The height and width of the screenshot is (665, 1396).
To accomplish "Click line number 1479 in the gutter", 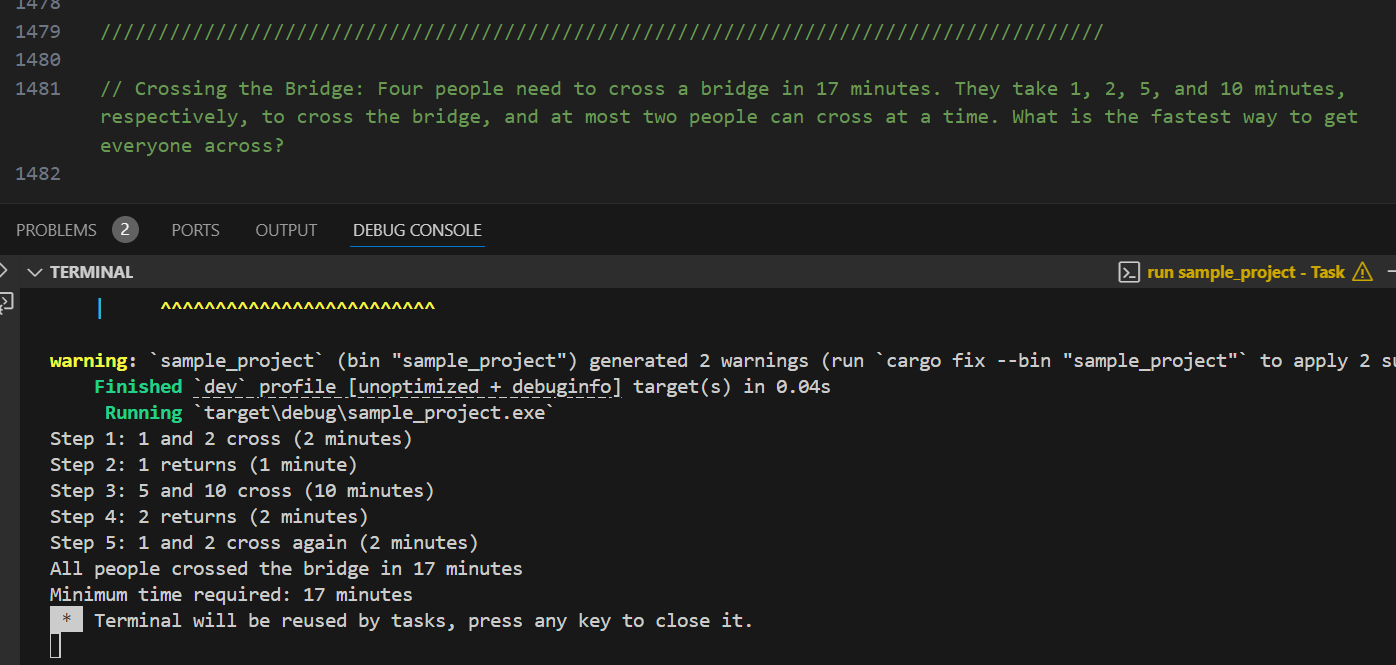I will [x=38, y=32].
